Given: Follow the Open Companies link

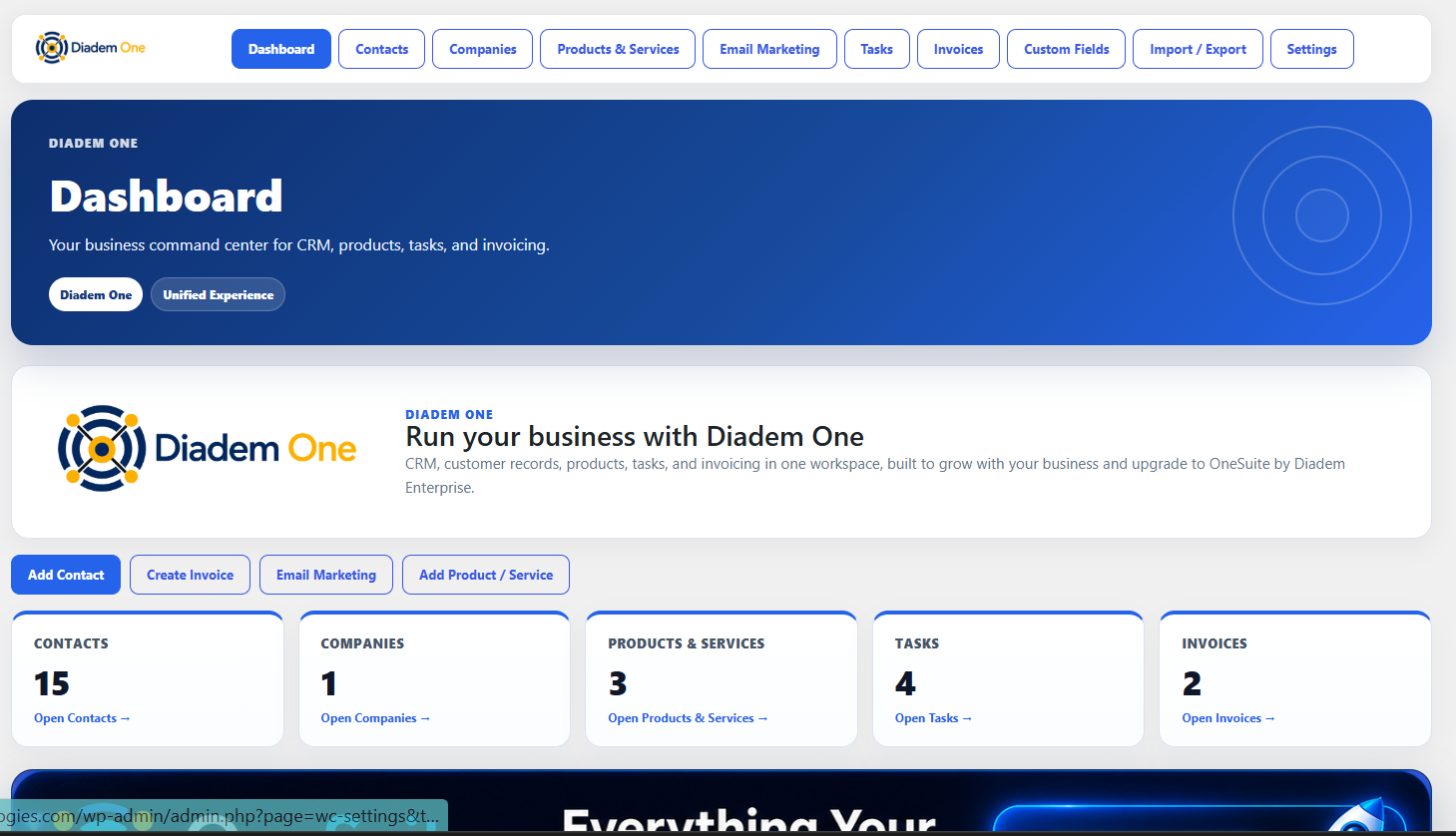Looking at the screenshot, I should coord(375,718).
